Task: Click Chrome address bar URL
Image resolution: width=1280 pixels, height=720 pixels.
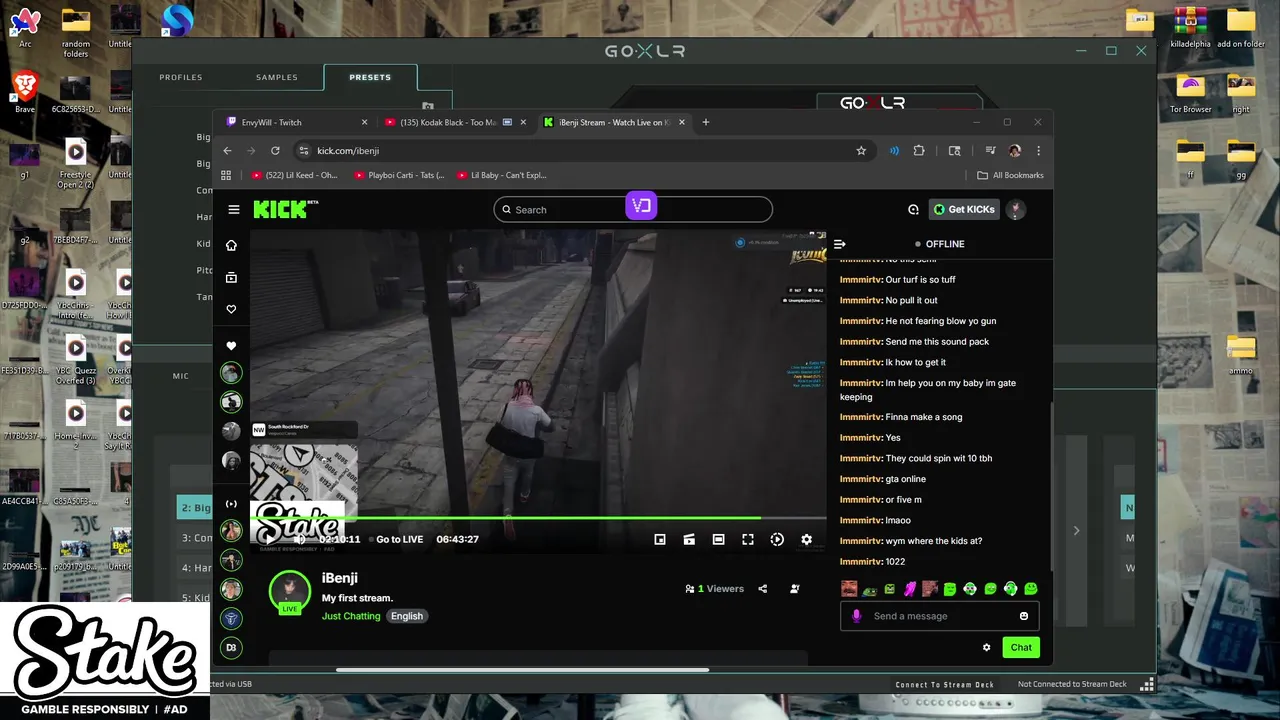Action: click(x=348, y=151)
